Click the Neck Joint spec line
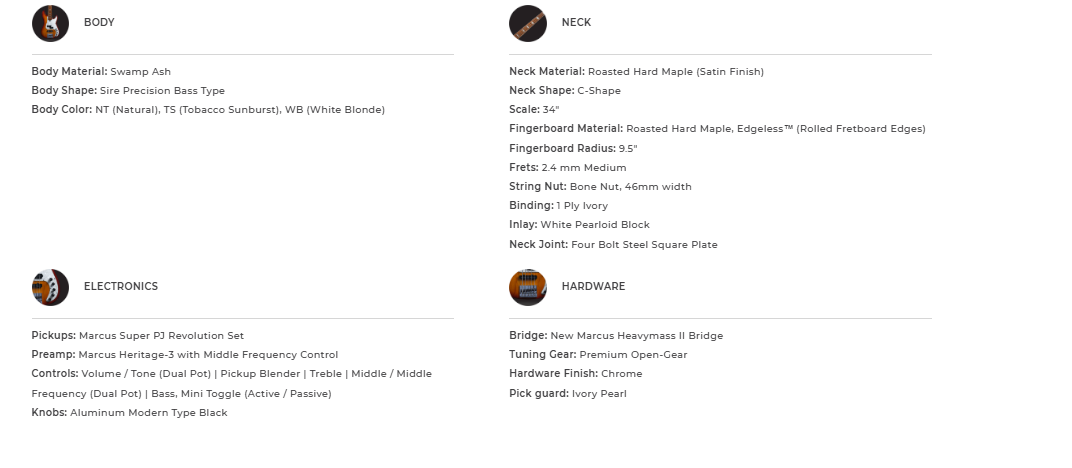Screen dimensions: 1072x468 click(x=613, y=245)
